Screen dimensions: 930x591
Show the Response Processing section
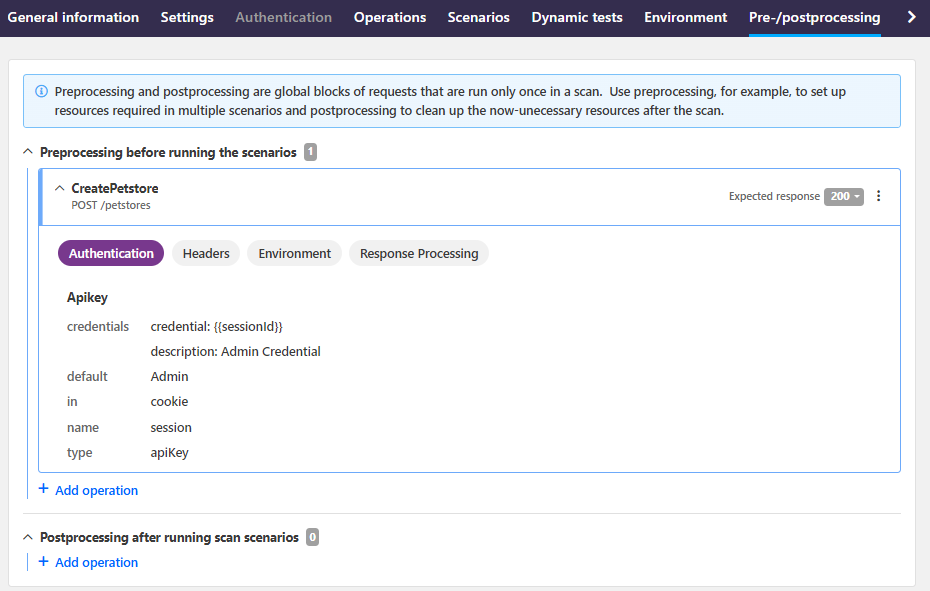(x=419, y=253)
